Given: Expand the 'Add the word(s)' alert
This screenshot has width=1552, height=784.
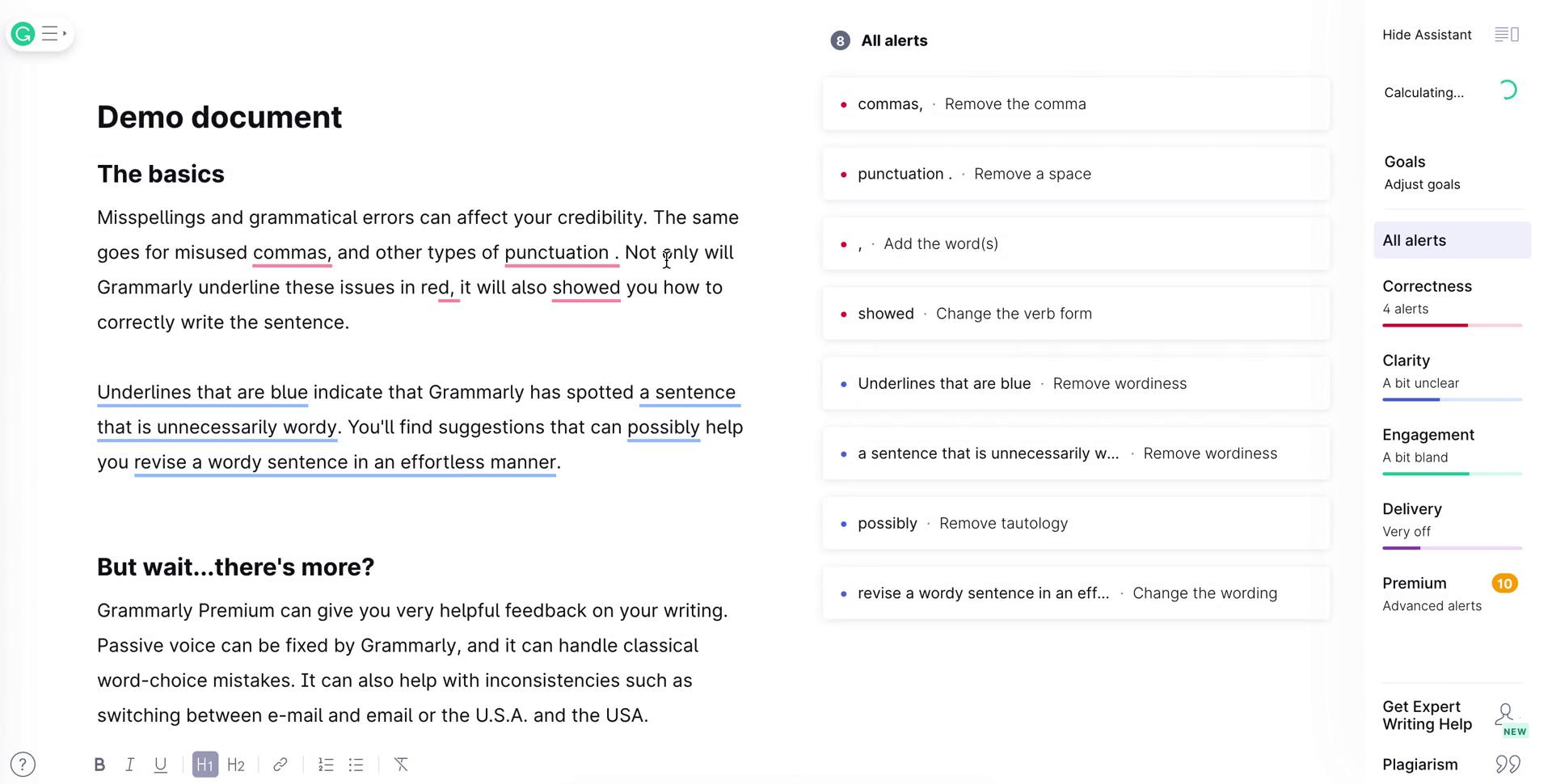Looking at the screenshot, I should coord(1076,244).
